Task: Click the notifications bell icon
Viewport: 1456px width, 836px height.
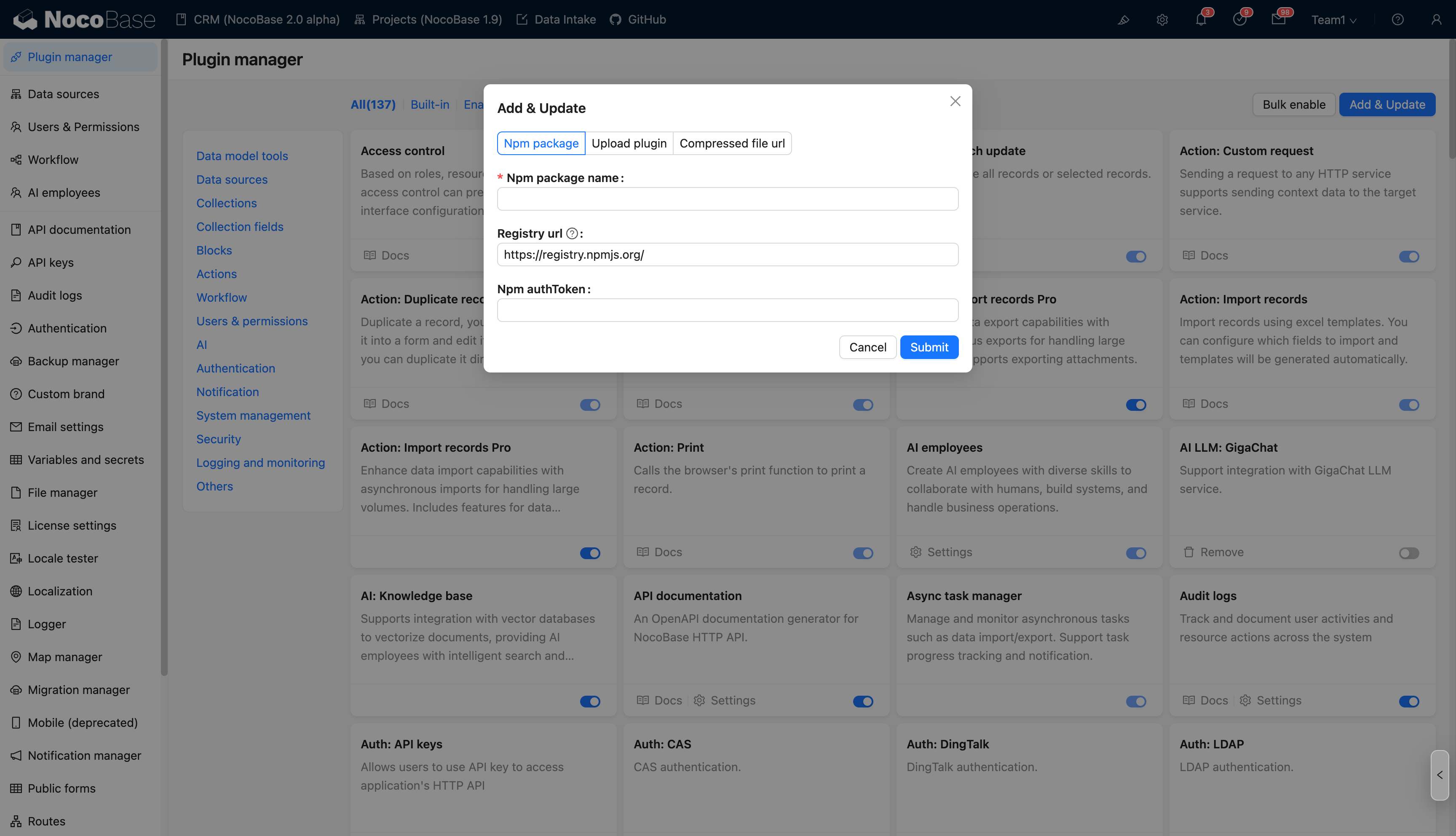Action: point(1200,20)
